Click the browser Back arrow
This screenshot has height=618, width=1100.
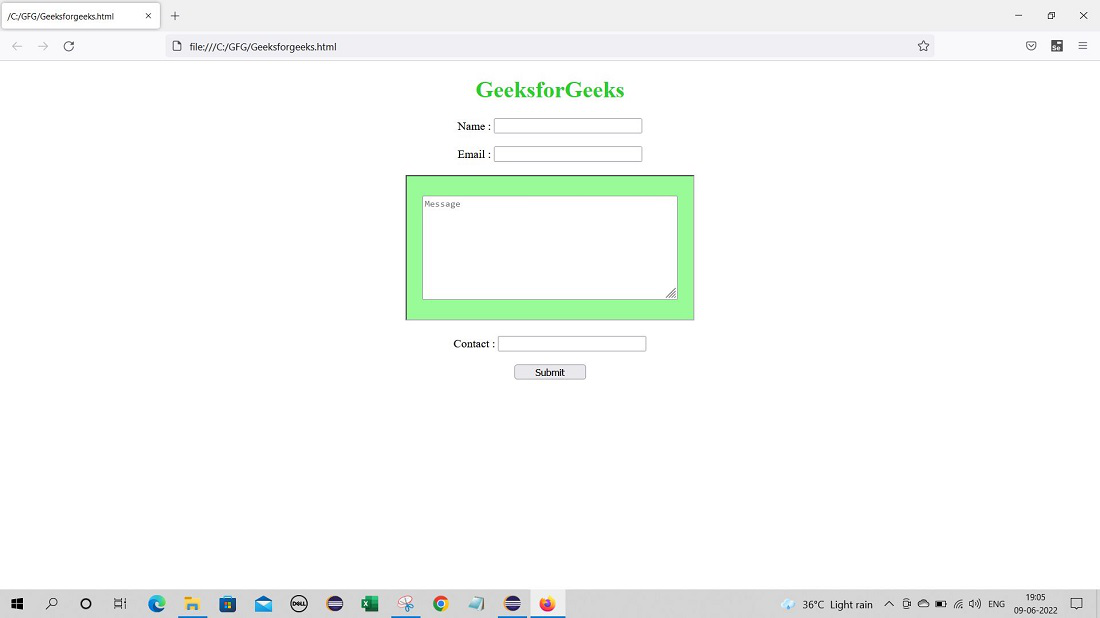coord(17,46)
